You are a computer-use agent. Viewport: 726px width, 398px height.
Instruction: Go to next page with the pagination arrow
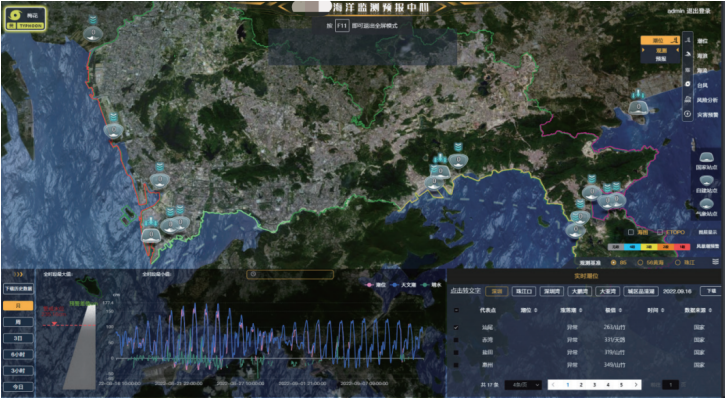[636, 385]
